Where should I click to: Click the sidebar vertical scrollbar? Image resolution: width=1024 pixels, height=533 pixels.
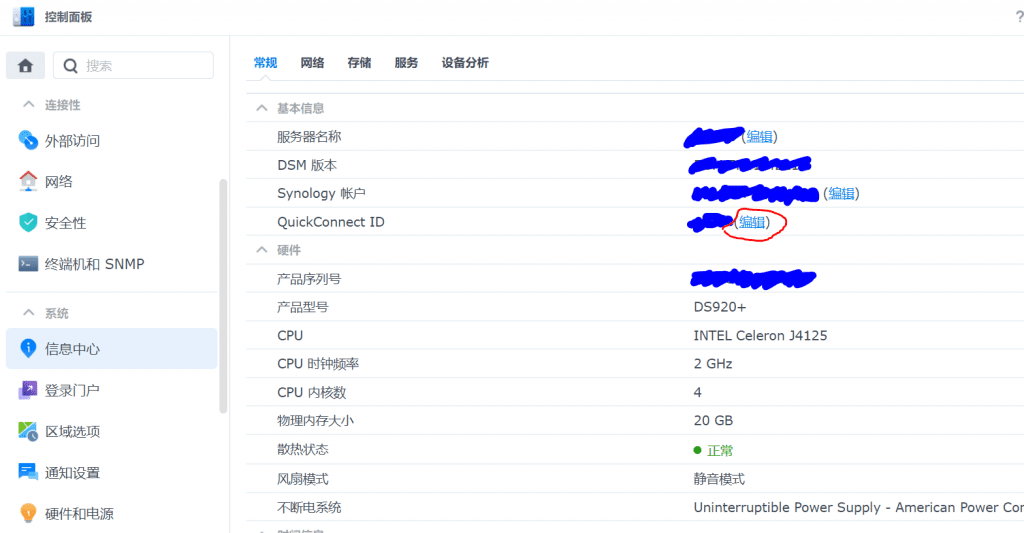223,296
